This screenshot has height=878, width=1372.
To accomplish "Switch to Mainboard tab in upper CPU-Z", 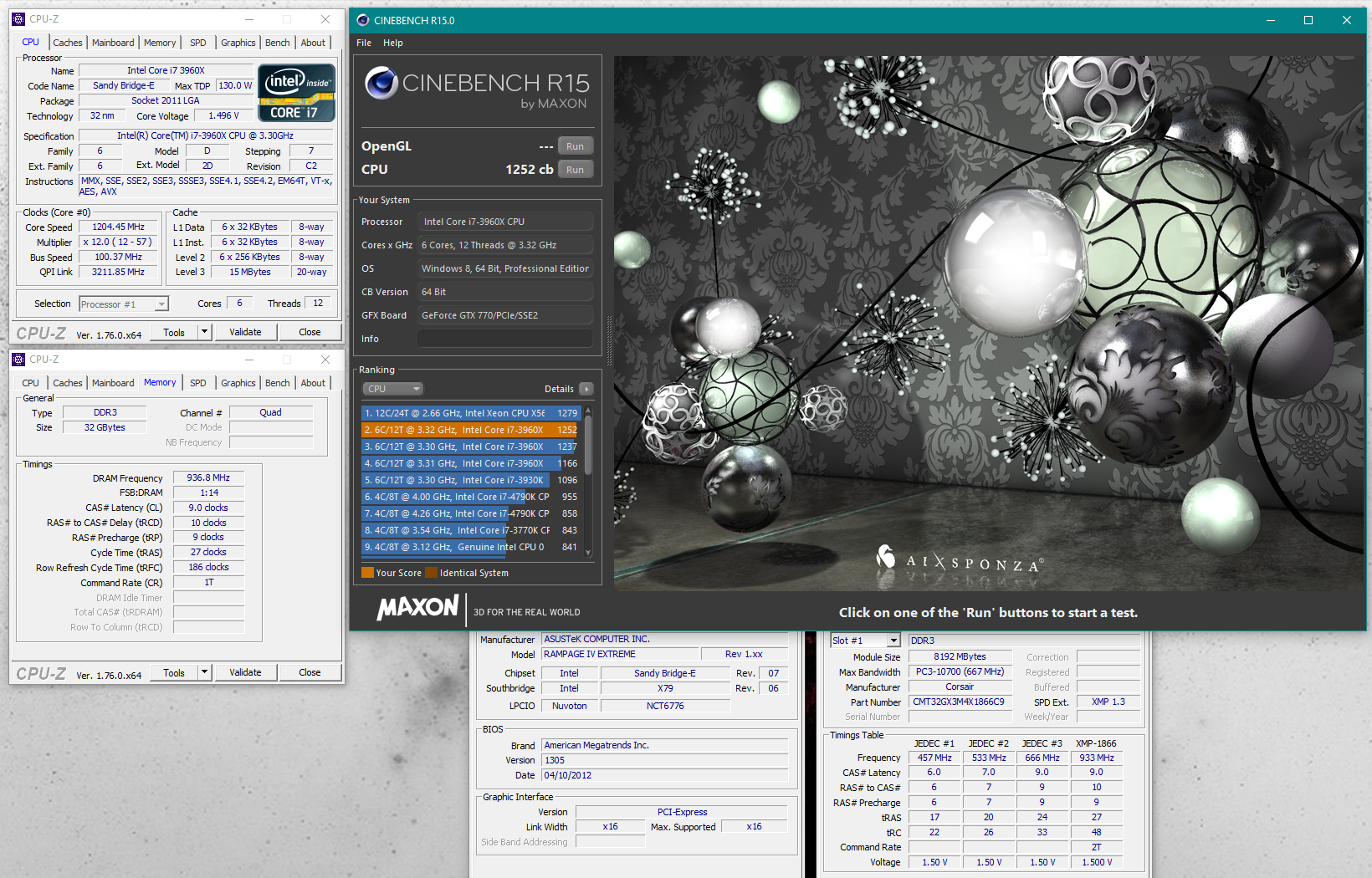I will point(113,43).
